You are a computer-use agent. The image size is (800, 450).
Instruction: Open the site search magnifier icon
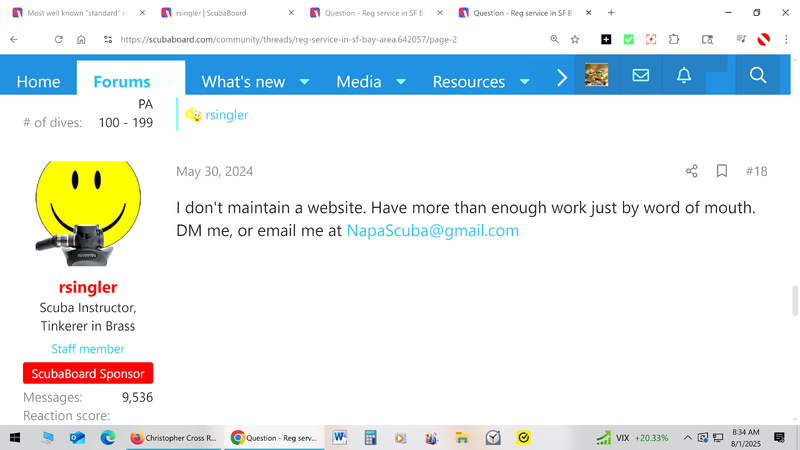tap(757, 76)
